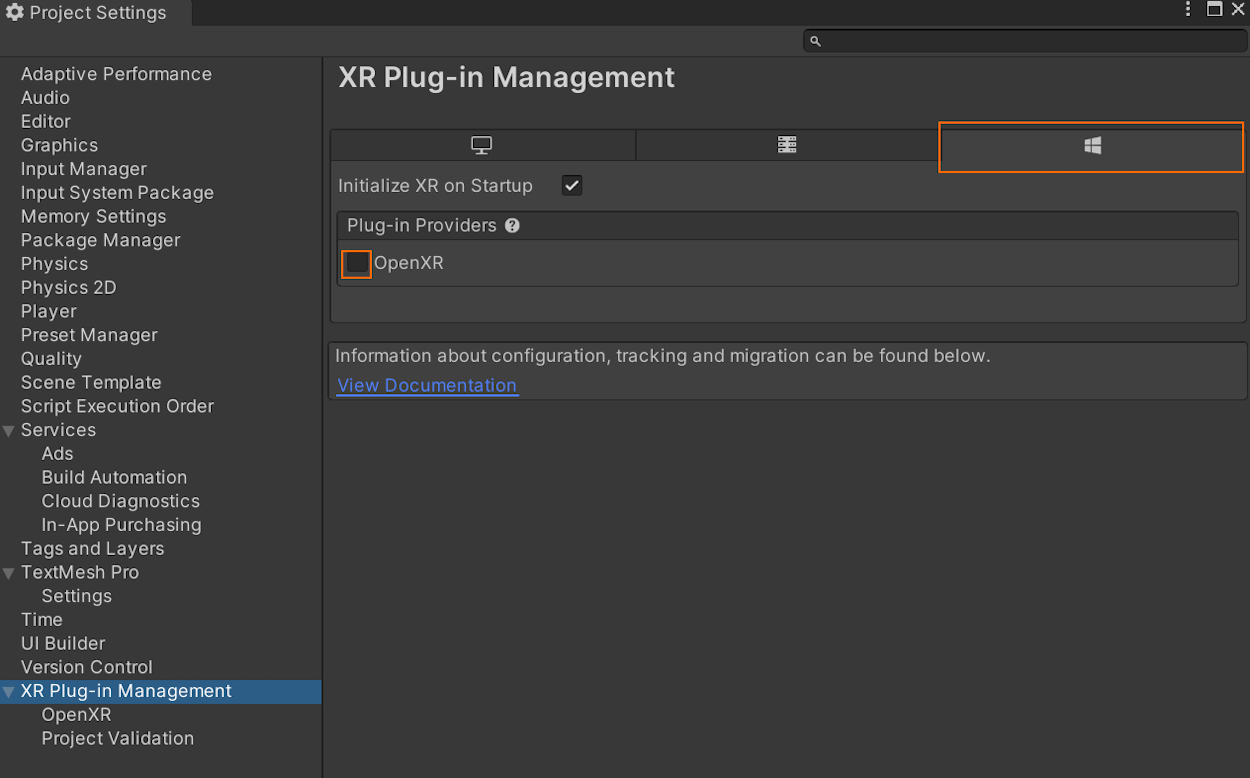Toggle Initialize XR on Startup checkbox
Screen dimensions: 1250x778
pos(572,186)
